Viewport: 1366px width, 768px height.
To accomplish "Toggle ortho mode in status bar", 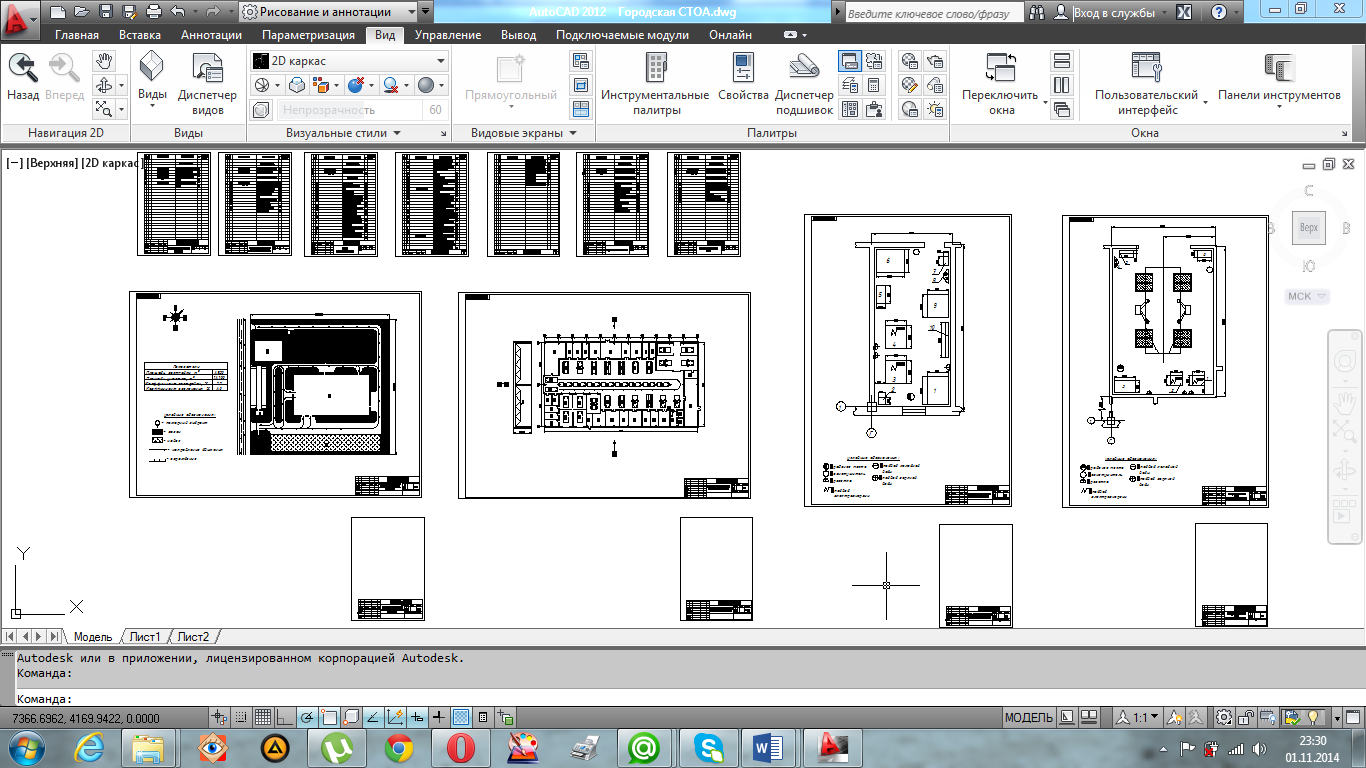I will pos(284,718).
